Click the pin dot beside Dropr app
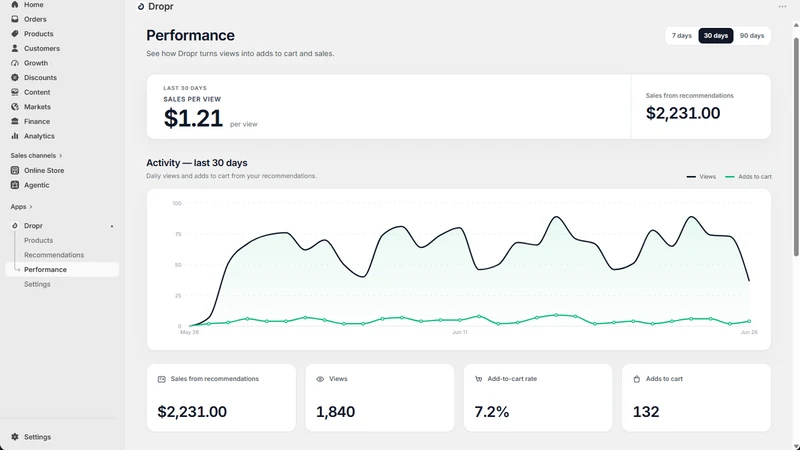The width and height of the screenshot is (800, 450). [x=112, y=226]
